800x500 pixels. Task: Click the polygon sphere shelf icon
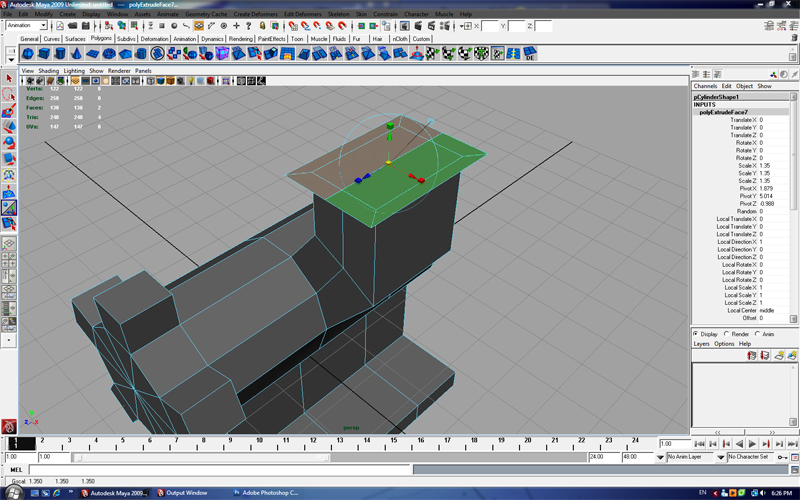point(29,54)
